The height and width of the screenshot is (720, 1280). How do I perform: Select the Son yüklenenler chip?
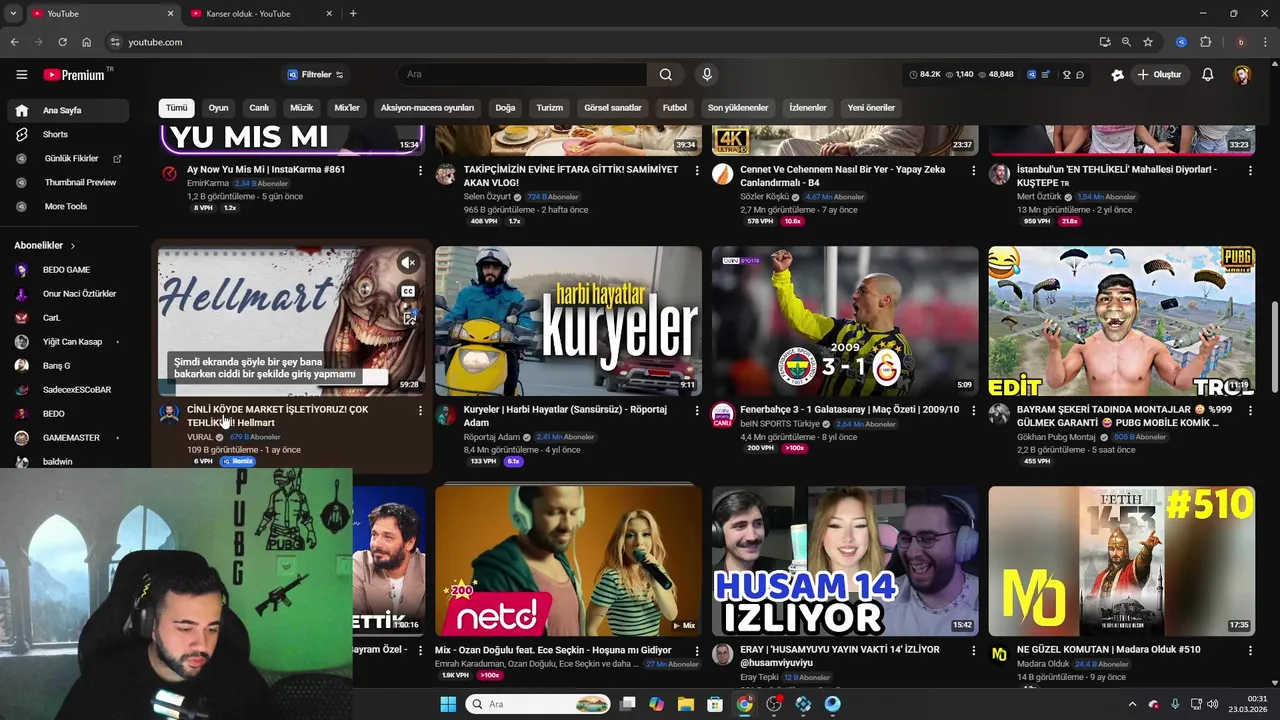738,108
